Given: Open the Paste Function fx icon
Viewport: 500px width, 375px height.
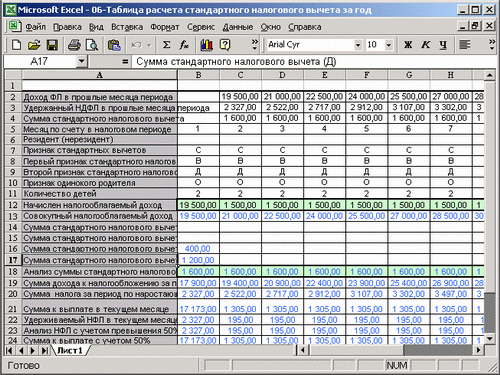Looking at the screenshot, I should tap(184, 45).
